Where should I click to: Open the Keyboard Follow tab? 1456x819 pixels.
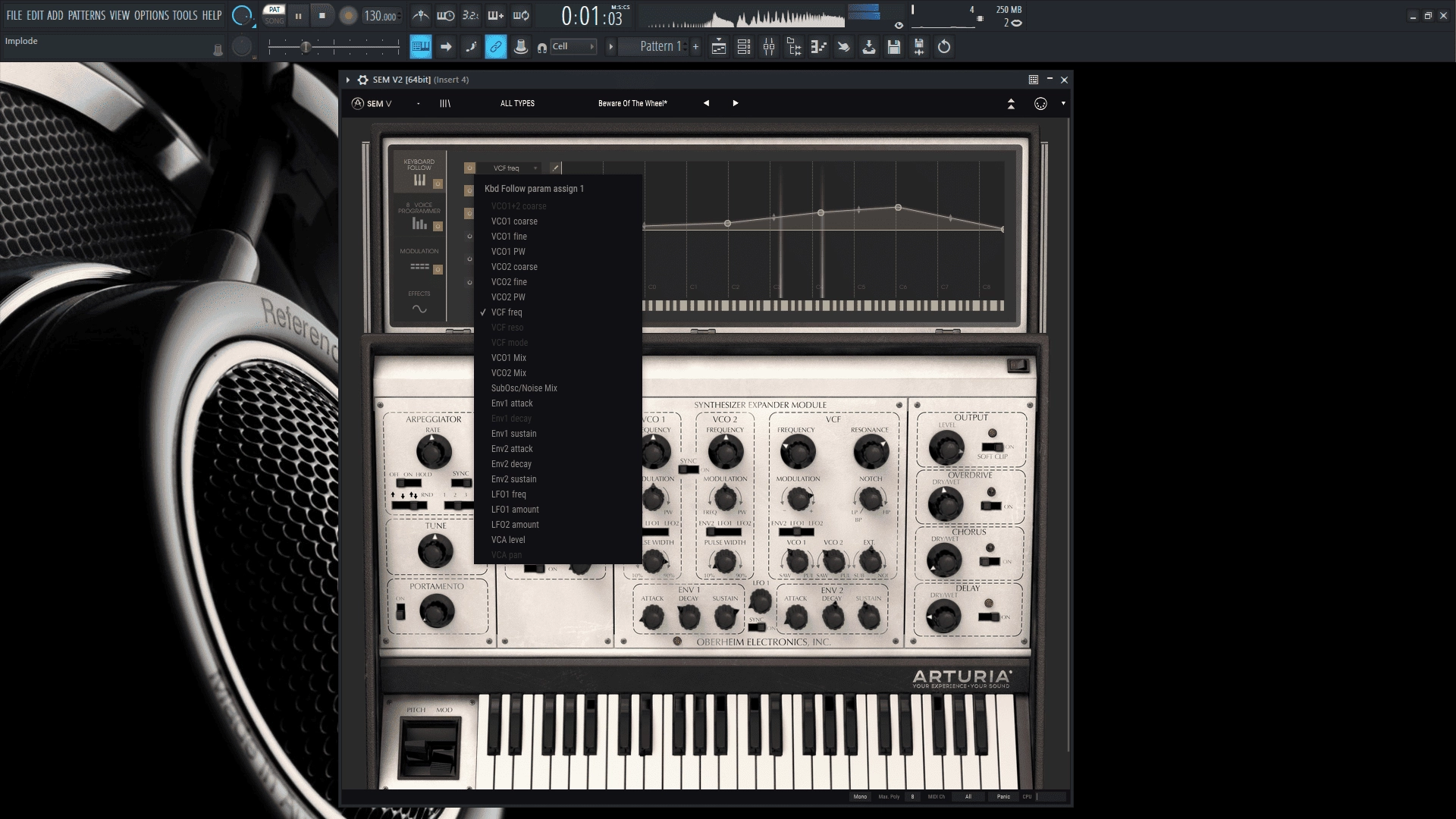tap(419, 172)
